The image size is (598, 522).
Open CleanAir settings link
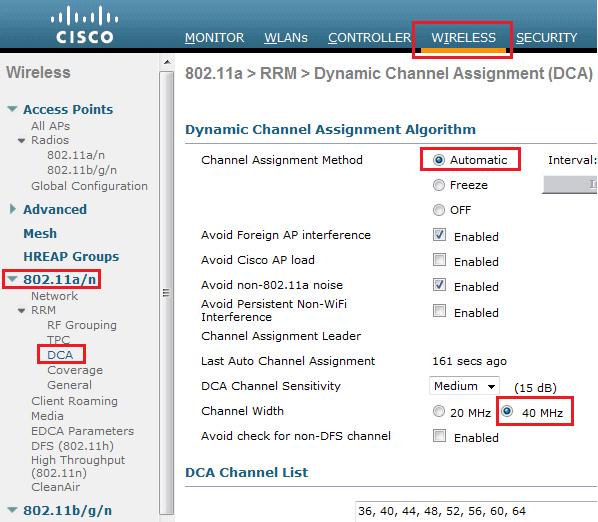click(56, 487)
